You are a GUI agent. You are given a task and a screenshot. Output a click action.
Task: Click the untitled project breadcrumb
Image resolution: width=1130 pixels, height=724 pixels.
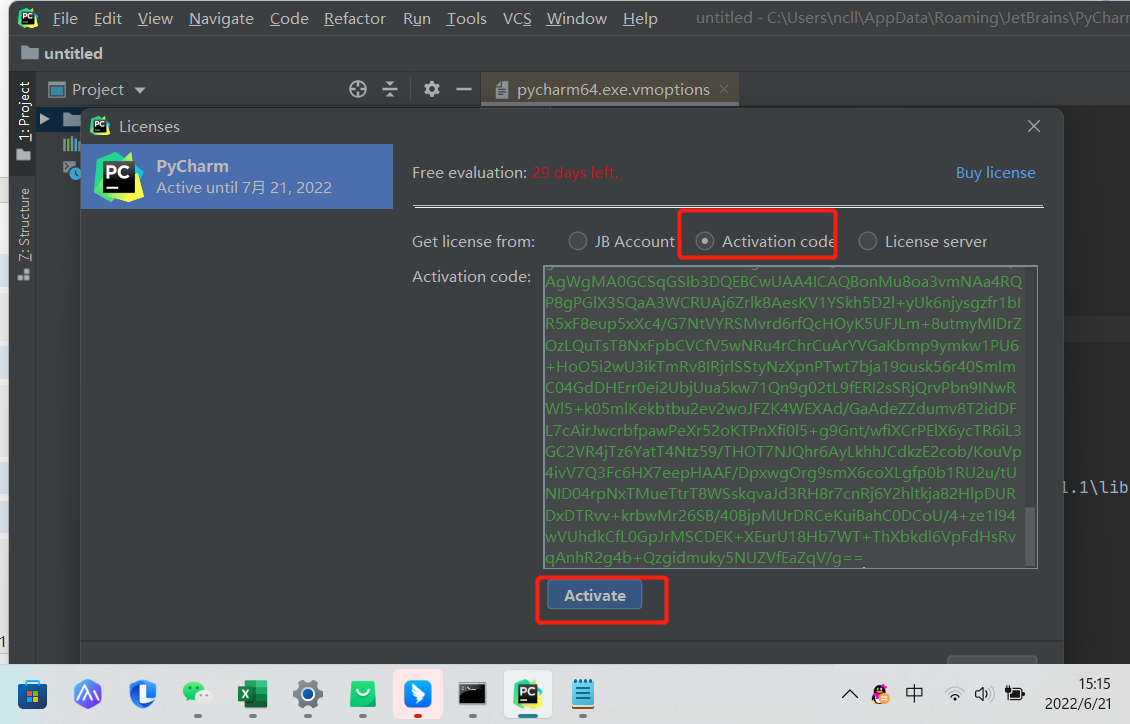pos(62,53)
